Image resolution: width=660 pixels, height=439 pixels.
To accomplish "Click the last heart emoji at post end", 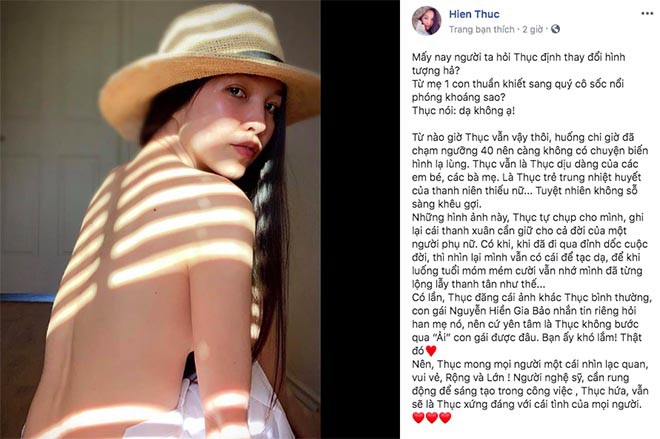I will pyautogui.click(x=445, y=418).
